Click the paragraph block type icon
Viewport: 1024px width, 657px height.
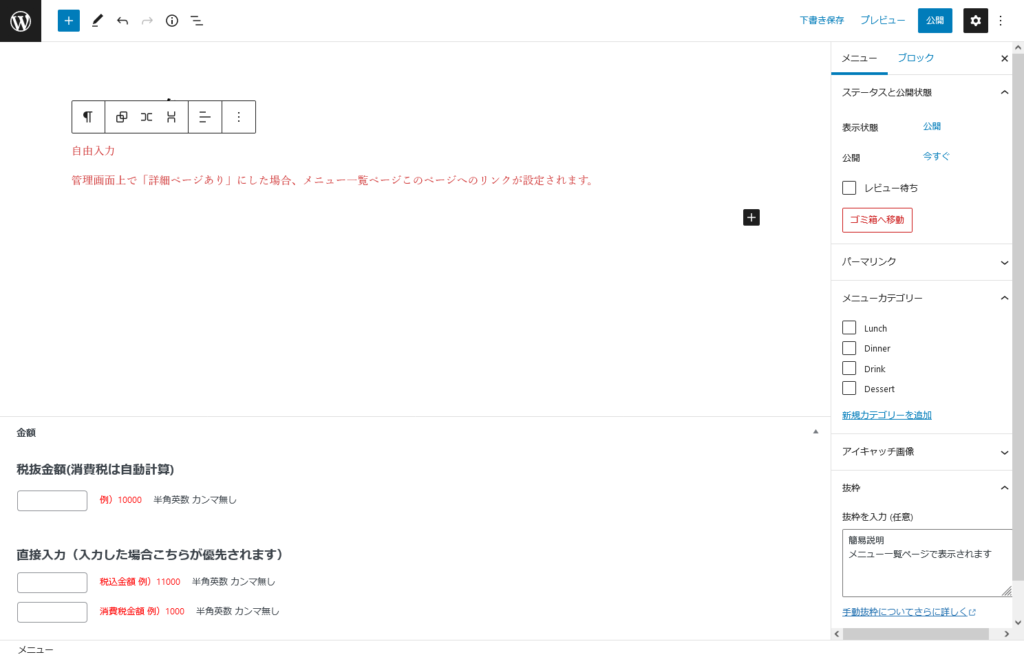88,117
